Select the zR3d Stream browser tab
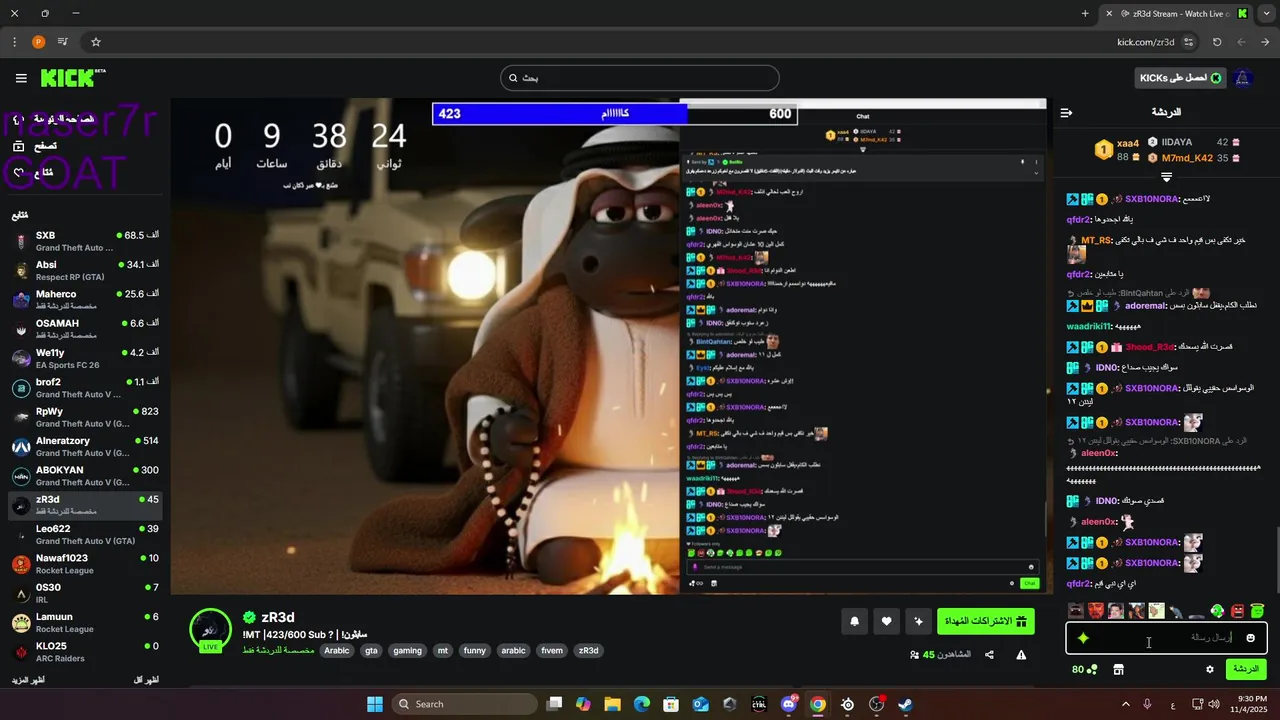 (x=1177, y=13)
